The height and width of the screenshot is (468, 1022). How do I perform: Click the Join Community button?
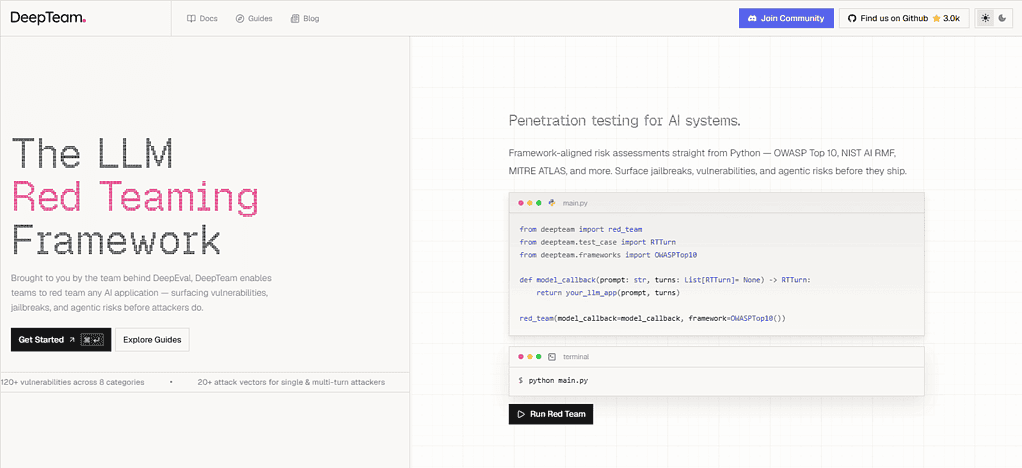pyautogui.click(x=786, y=18)
